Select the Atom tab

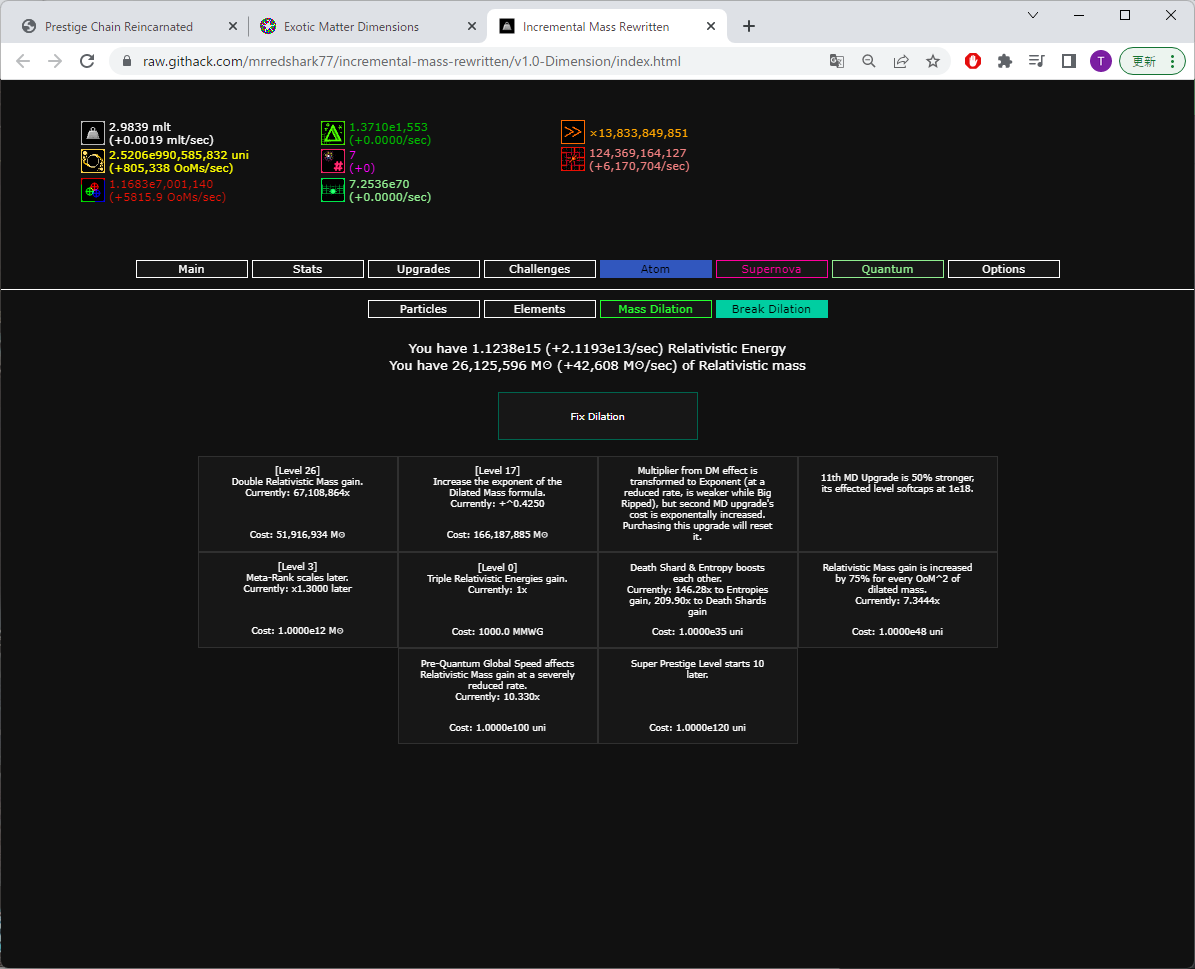(655, 269)
